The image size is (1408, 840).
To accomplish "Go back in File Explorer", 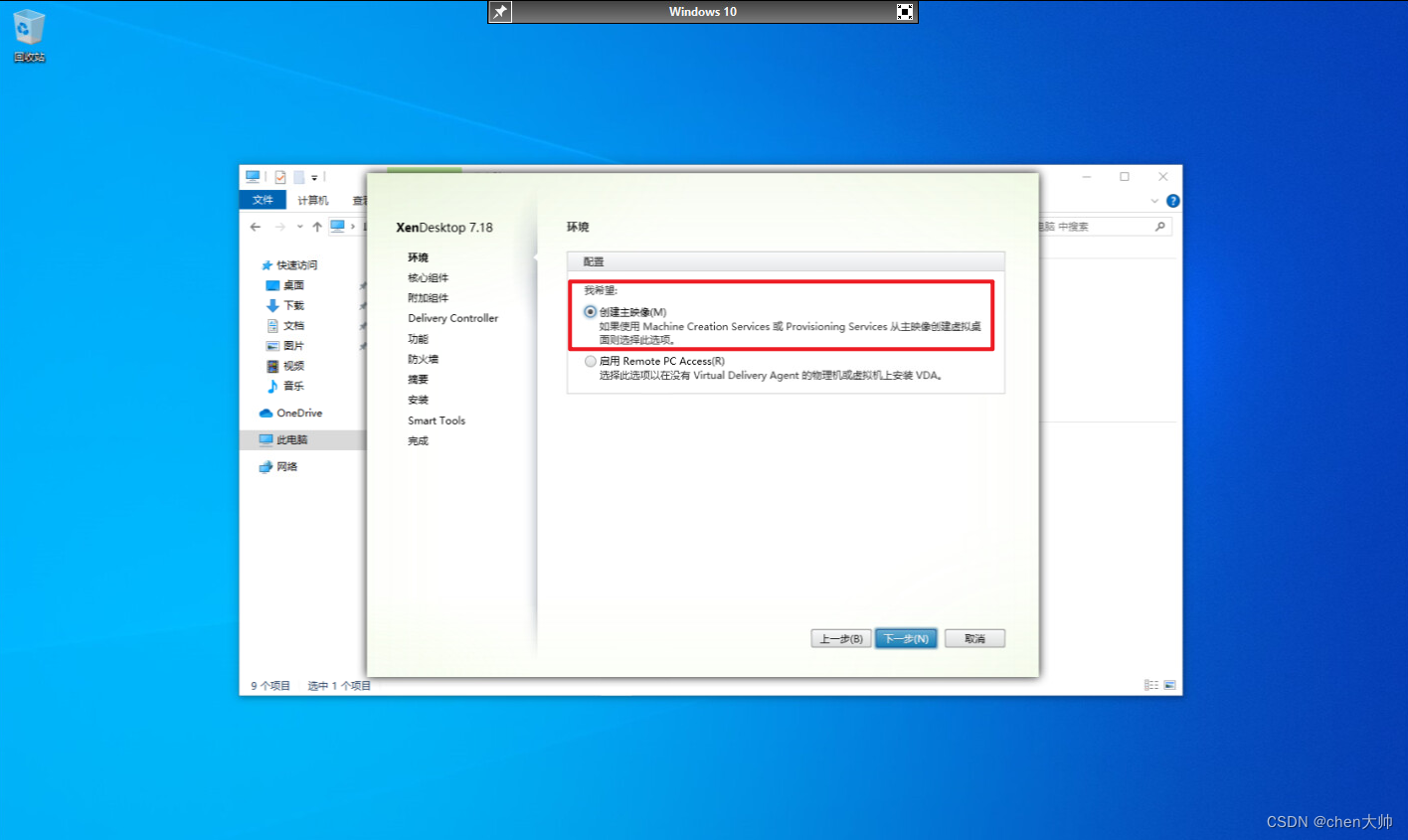I will (x=256, y=227).
